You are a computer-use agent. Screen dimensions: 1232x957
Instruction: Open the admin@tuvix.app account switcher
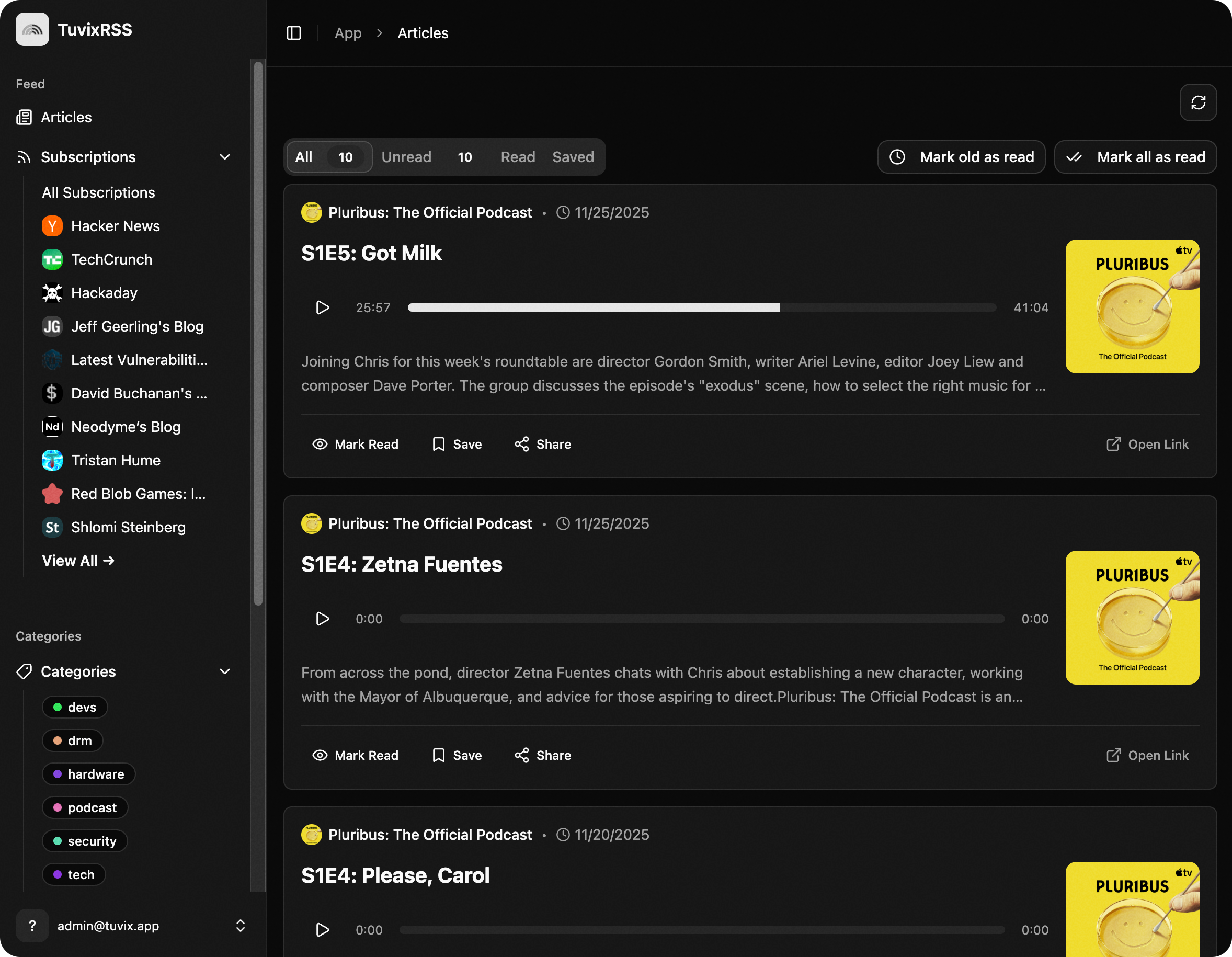[130, 926]
